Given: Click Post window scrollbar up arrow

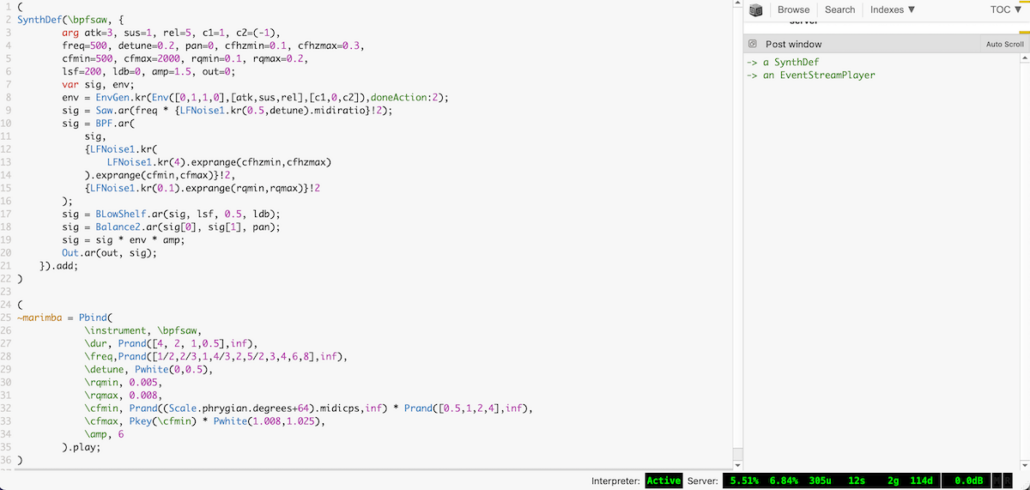Looking at the screenshot, I should [1025, 58].
